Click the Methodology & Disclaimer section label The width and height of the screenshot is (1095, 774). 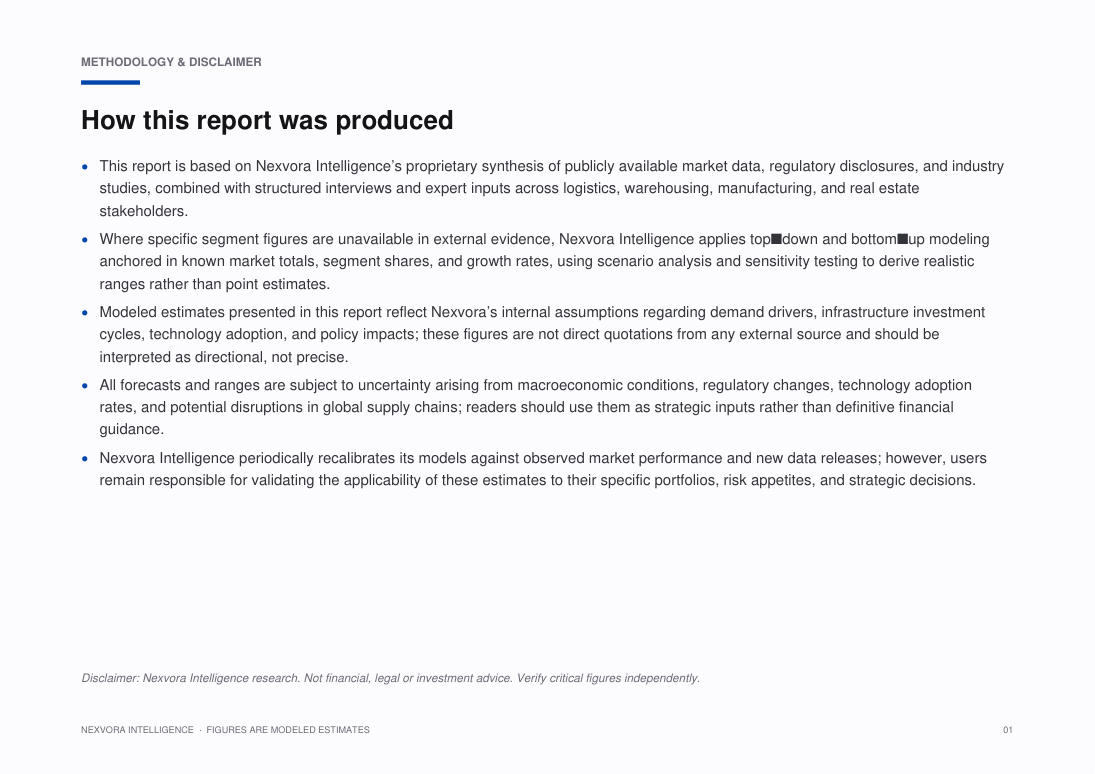[171, 62]
